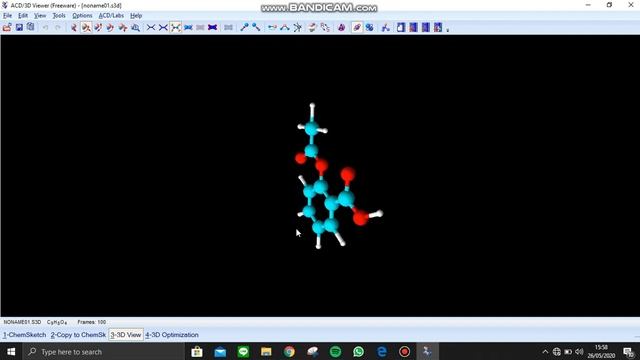
Task: Open Google Chrome from taskbar
Action: 289,351
